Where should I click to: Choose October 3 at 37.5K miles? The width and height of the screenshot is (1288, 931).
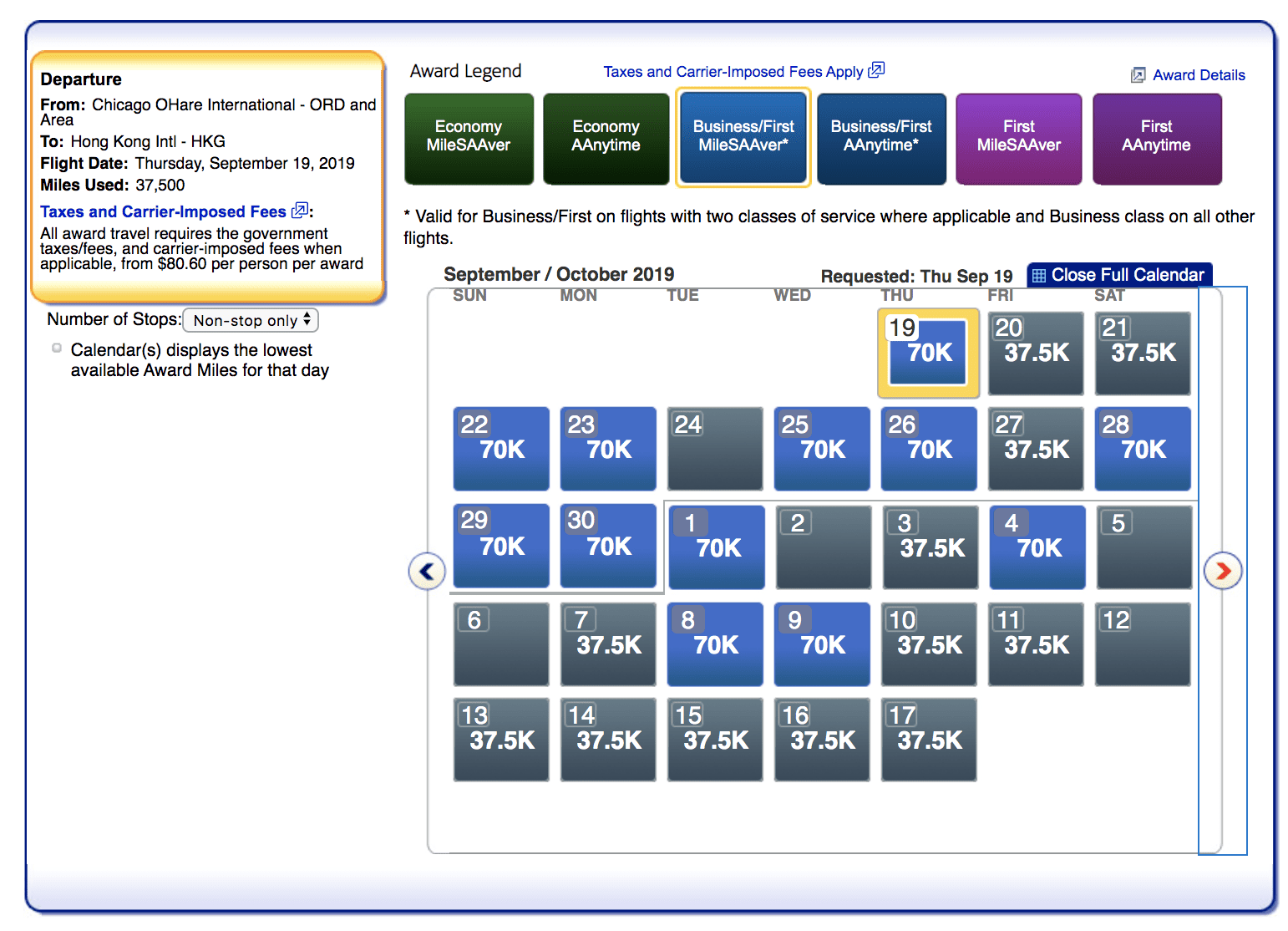pyautogui.click(x=931, y=547)
